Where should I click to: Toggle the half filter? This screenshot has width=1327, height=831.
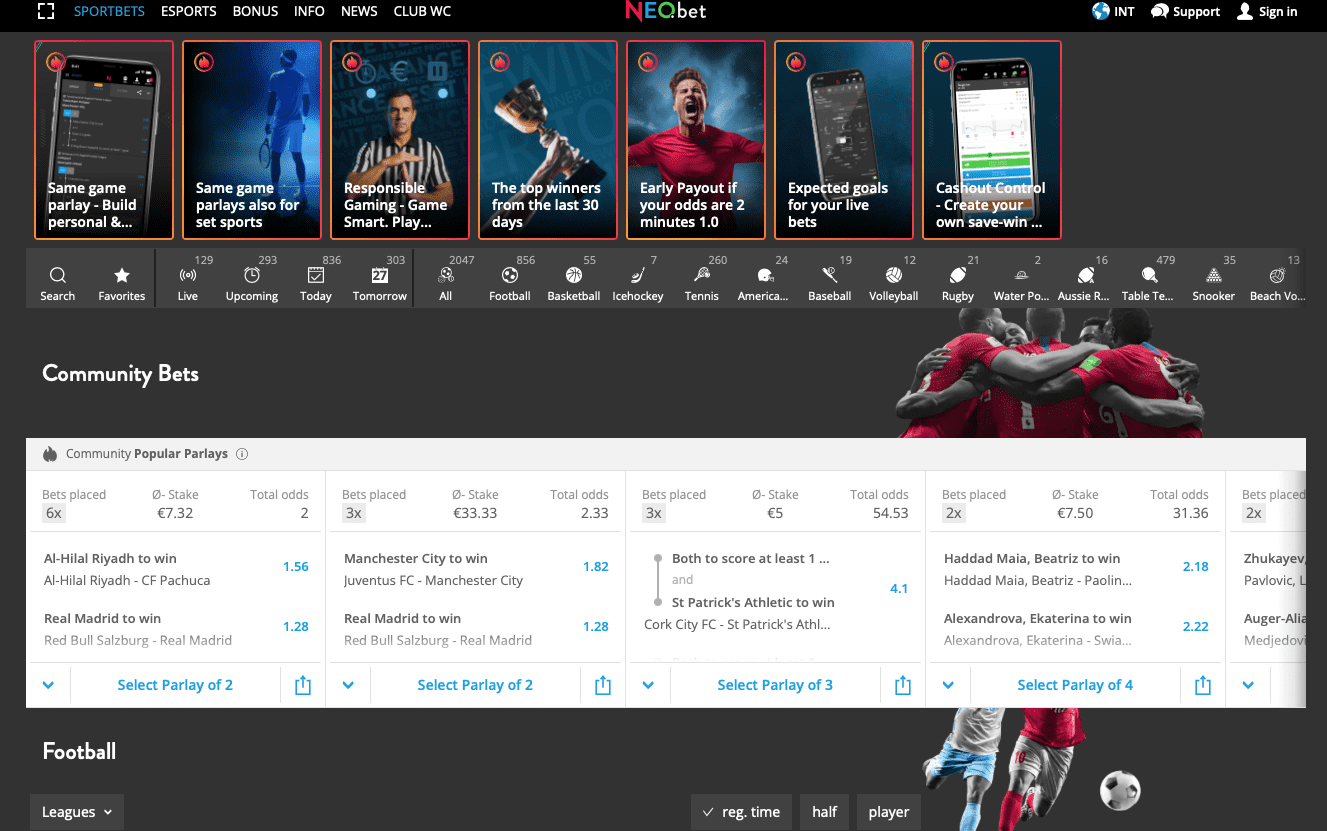(x=825, y=812)
